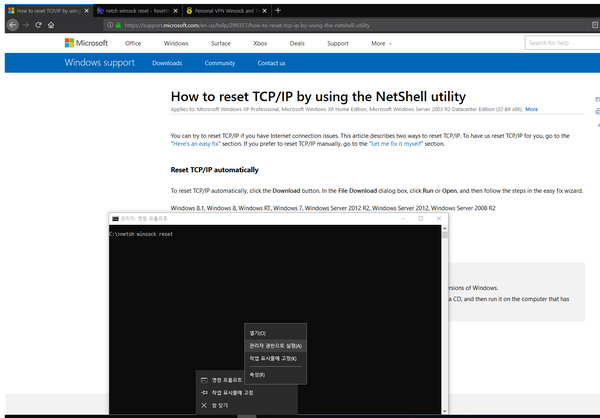Click the green padlock security icon
The width and height of the screenshot is (600, 418).
(x=118, y=25)
